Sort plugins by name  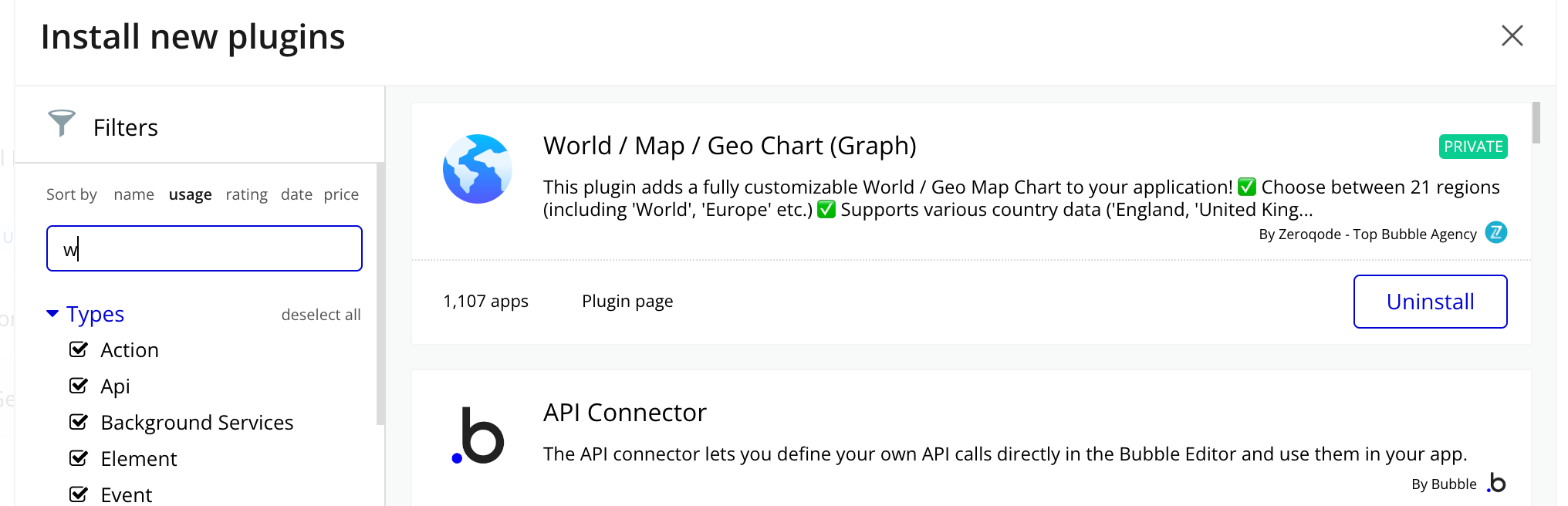coord(133,194)
